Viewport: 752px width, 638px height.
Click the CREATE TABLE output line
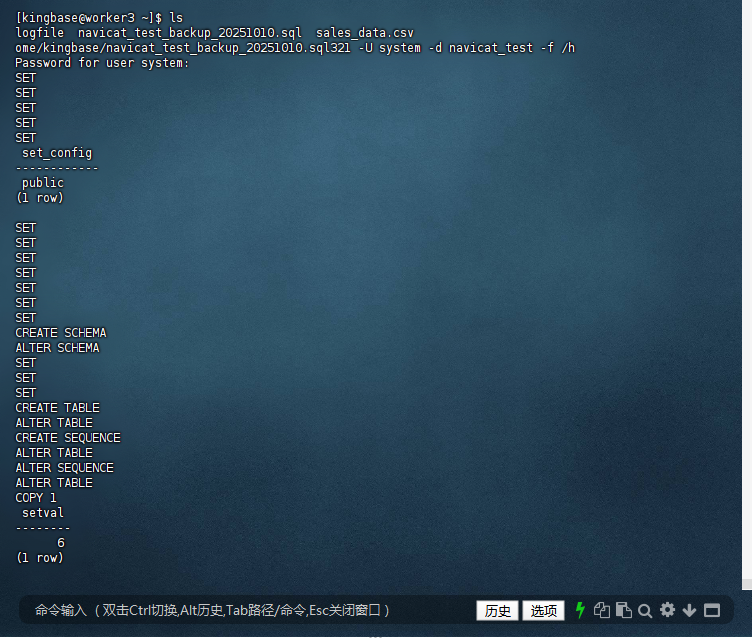coord(58,408)
